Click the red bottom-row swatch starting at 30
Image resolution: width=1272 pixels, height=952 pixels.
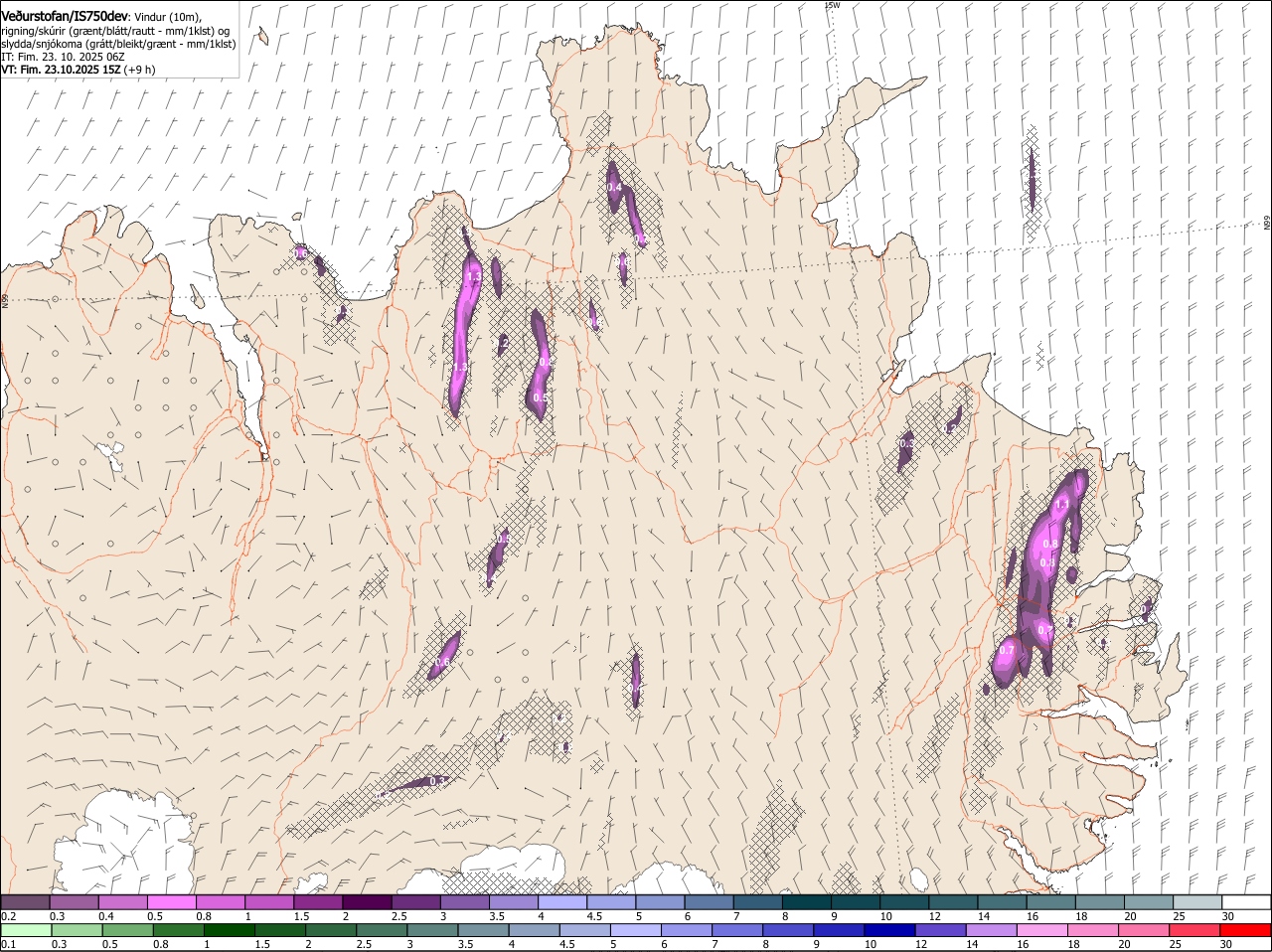coord(1246,930)
